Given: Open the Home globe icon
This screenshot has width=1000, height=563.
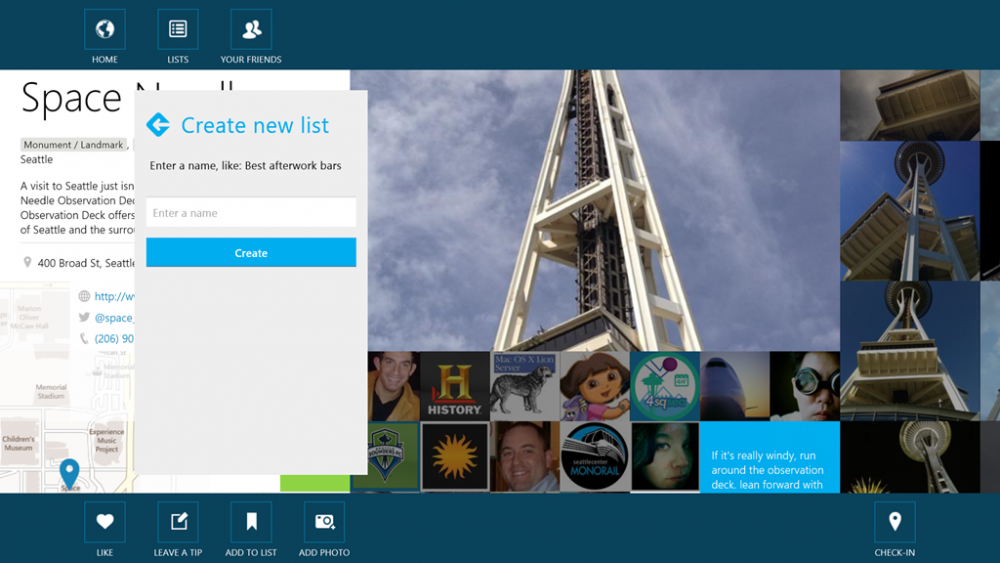Looking at the screenshot, I should 105,30.
